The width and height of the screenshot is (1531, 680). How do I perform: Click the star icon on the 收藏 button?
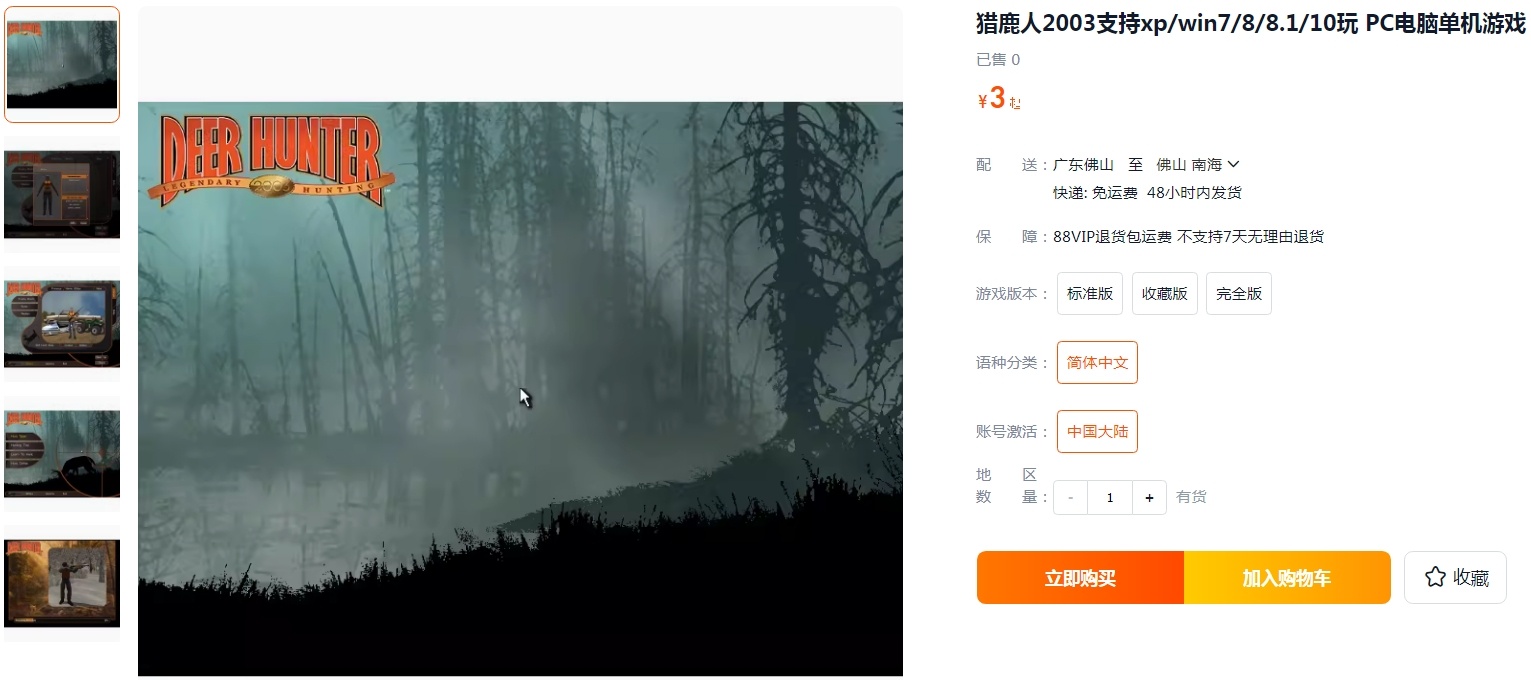pos(1435,577)
